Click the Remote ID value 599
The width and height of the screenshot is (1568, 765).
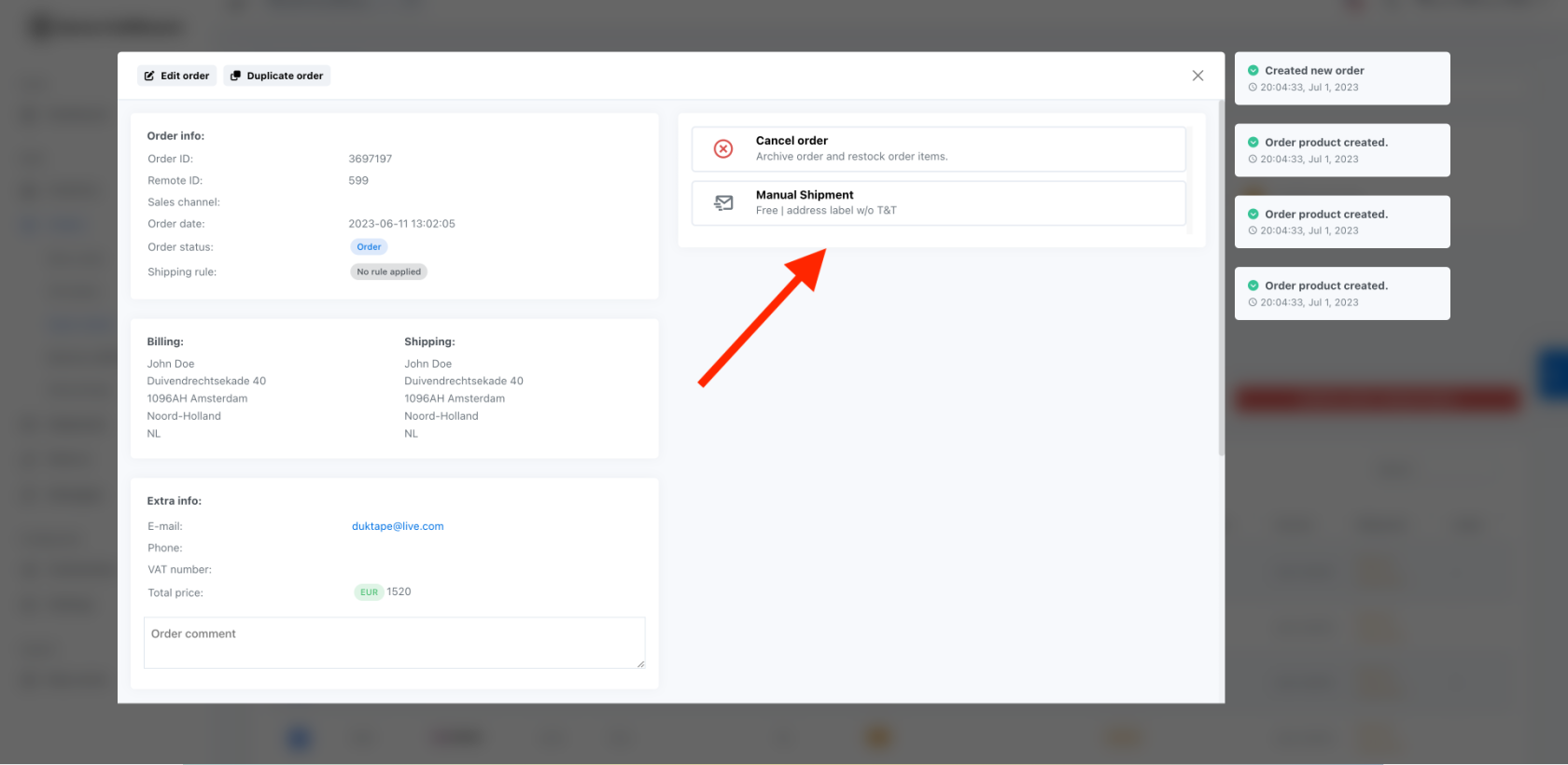358,180
